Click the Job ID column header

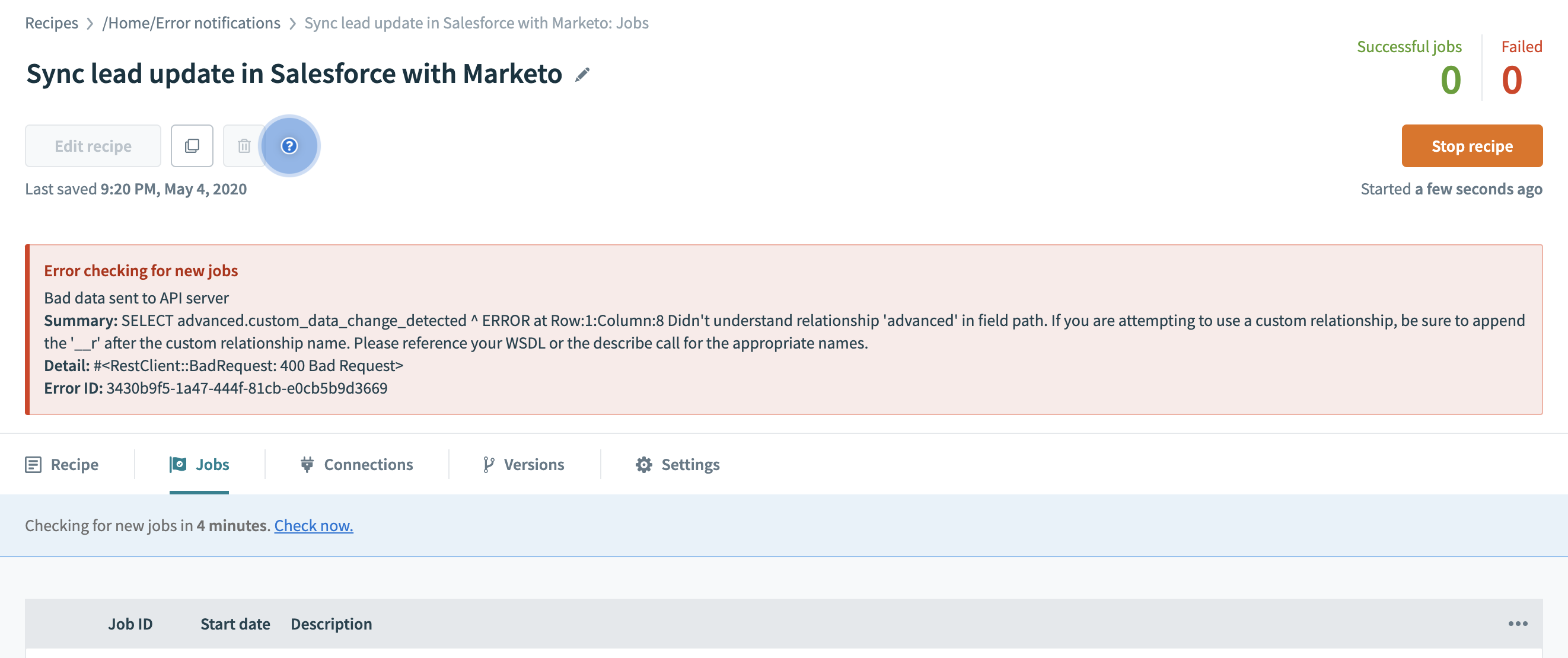click(130, 624)
